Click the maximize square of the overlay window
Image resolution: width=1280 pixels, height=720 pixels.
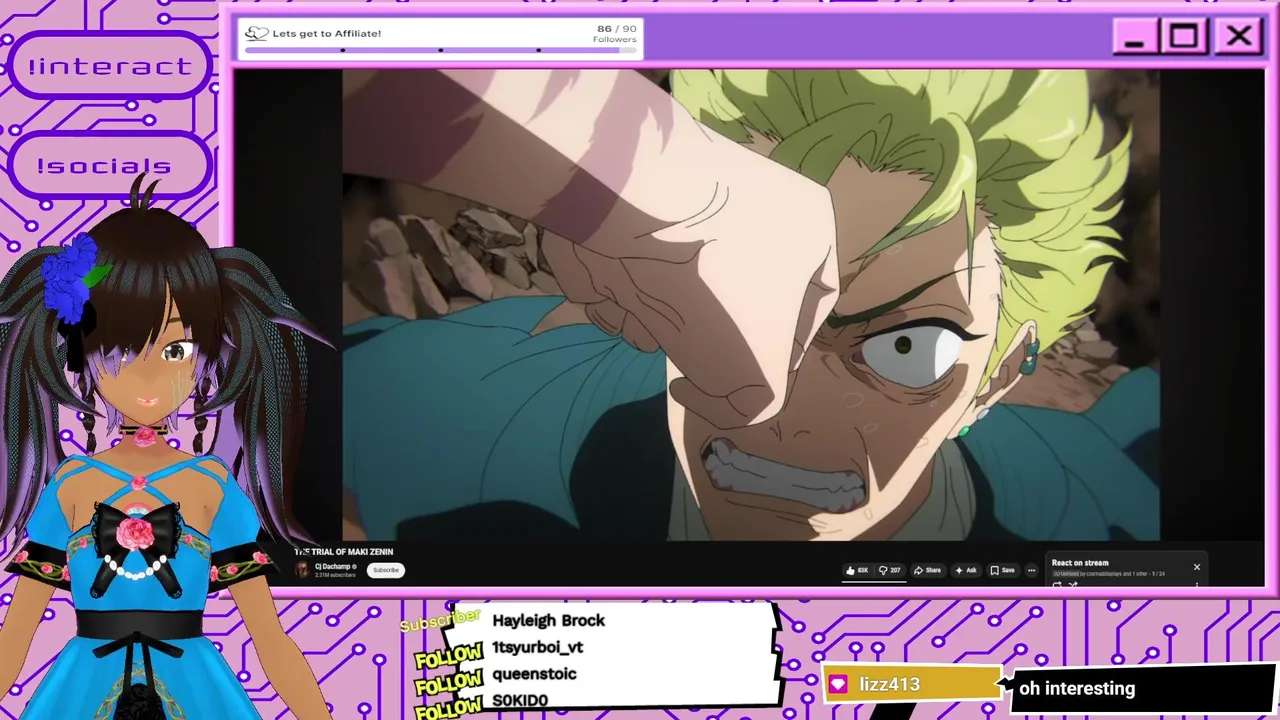(1184, 38)
